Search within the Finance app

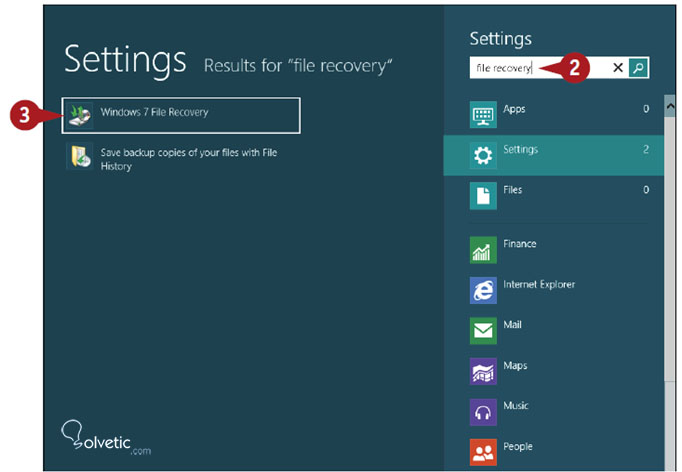519,244
